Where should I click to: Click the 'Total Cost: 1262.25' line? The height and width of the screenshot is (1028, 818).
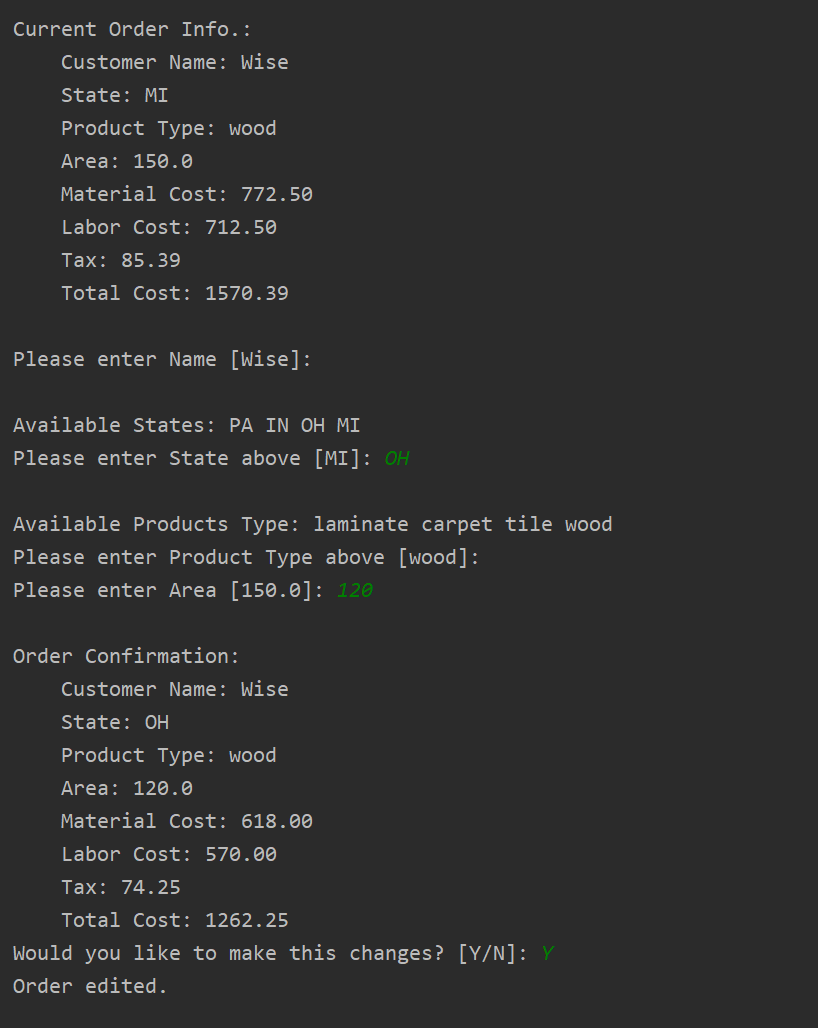click(174, 920)
